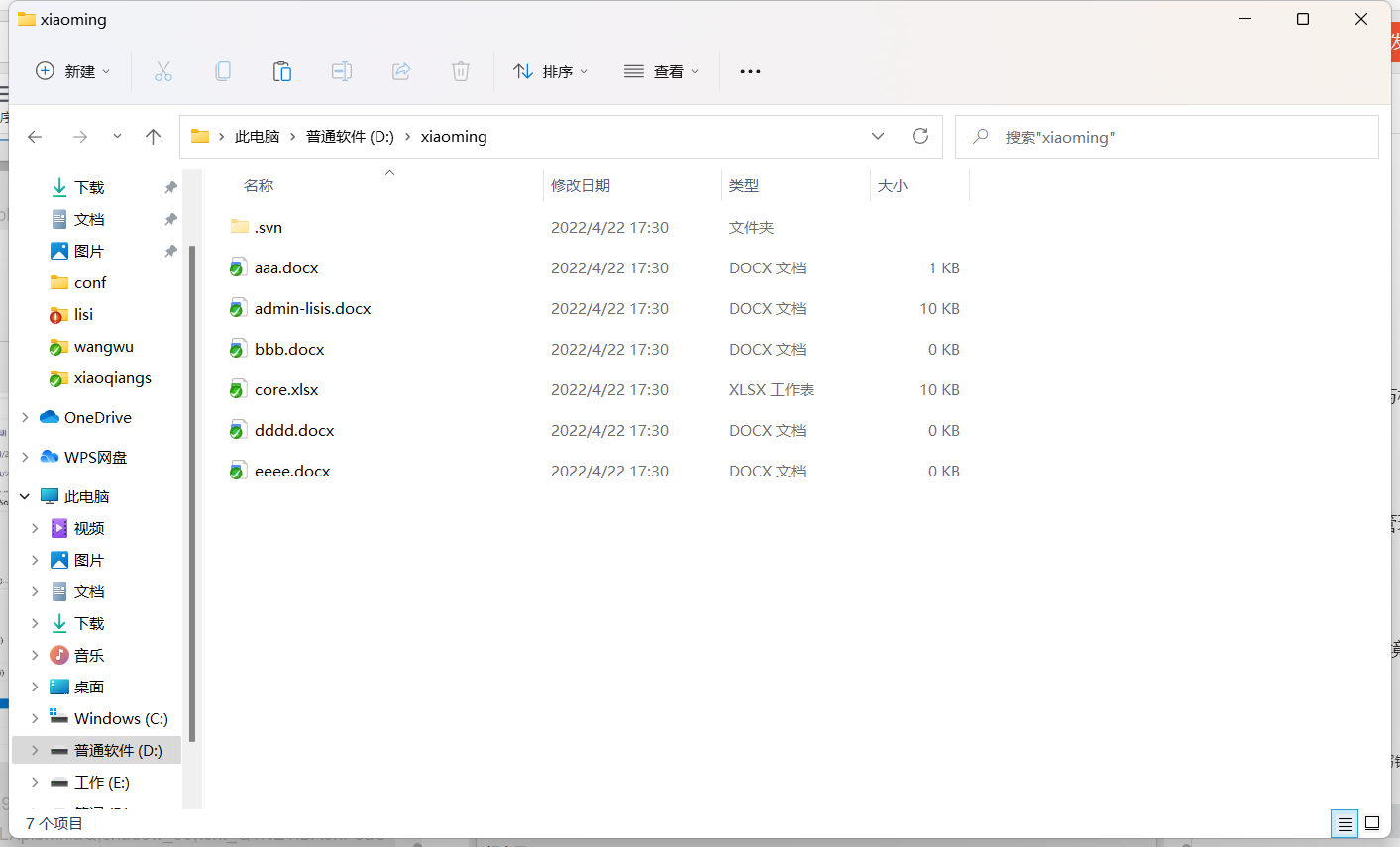Screen dimensions: 1400x847
Task: Open the recent locations dropdown arrow
Action: (x=117, y=137)
